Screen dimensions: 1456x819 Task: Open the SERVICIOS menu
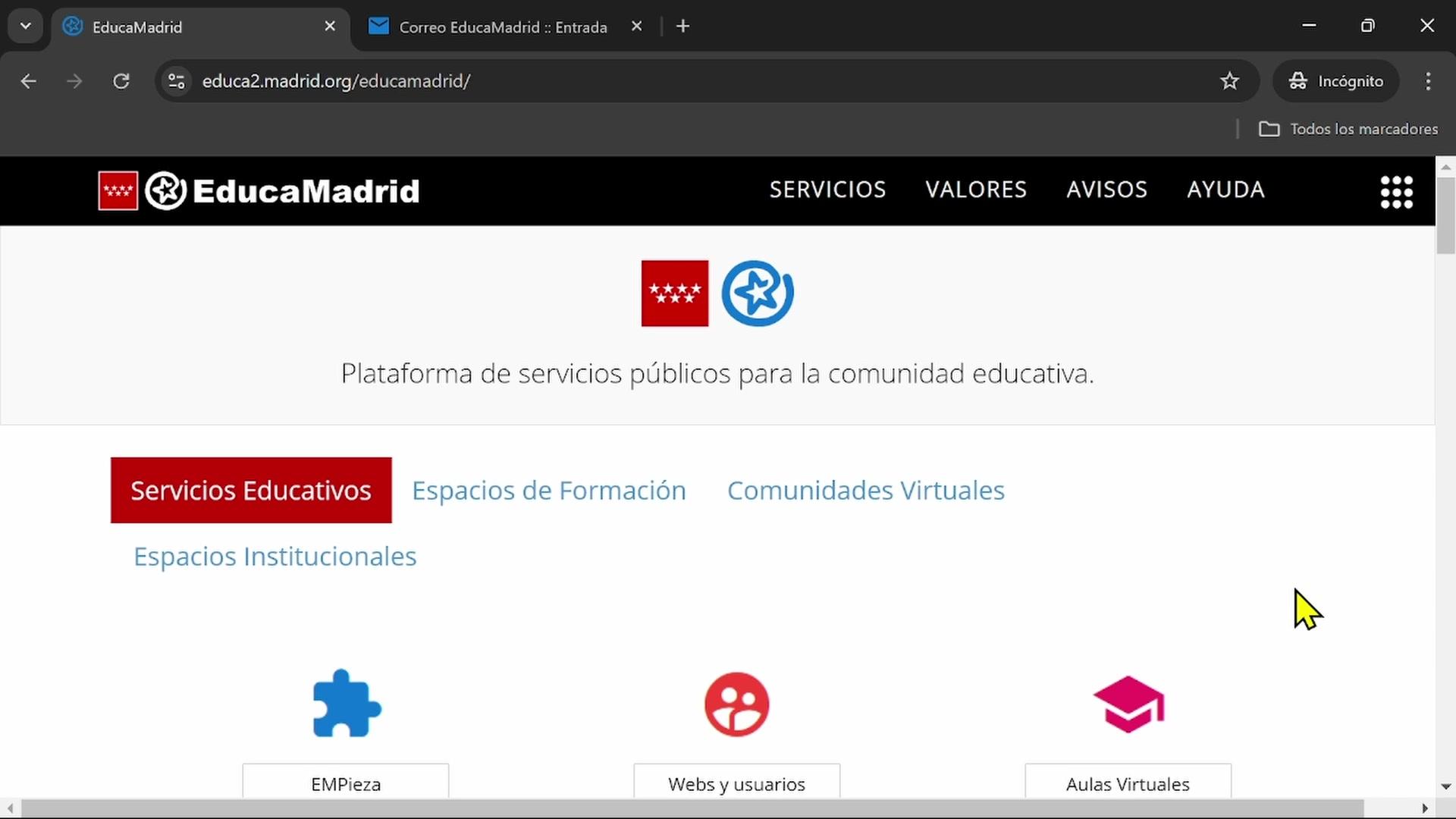coord(827,190)
